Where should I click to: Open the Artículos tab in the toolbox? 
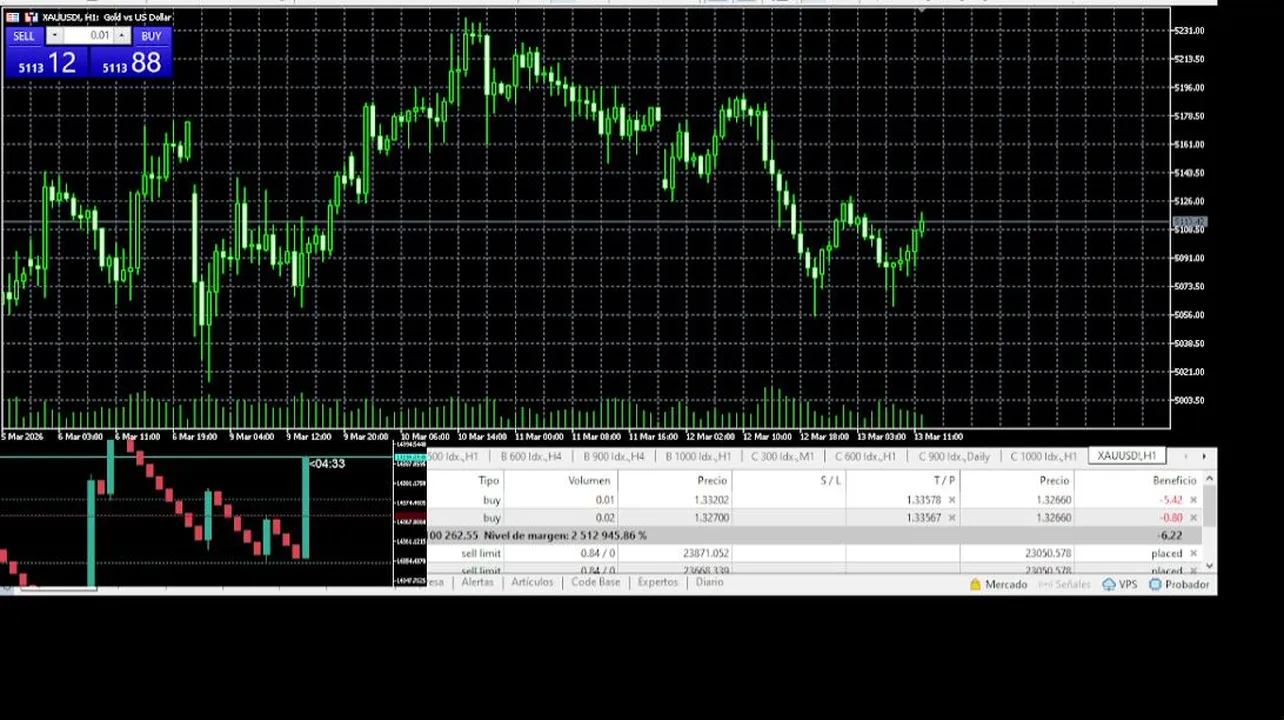[532, 582]
